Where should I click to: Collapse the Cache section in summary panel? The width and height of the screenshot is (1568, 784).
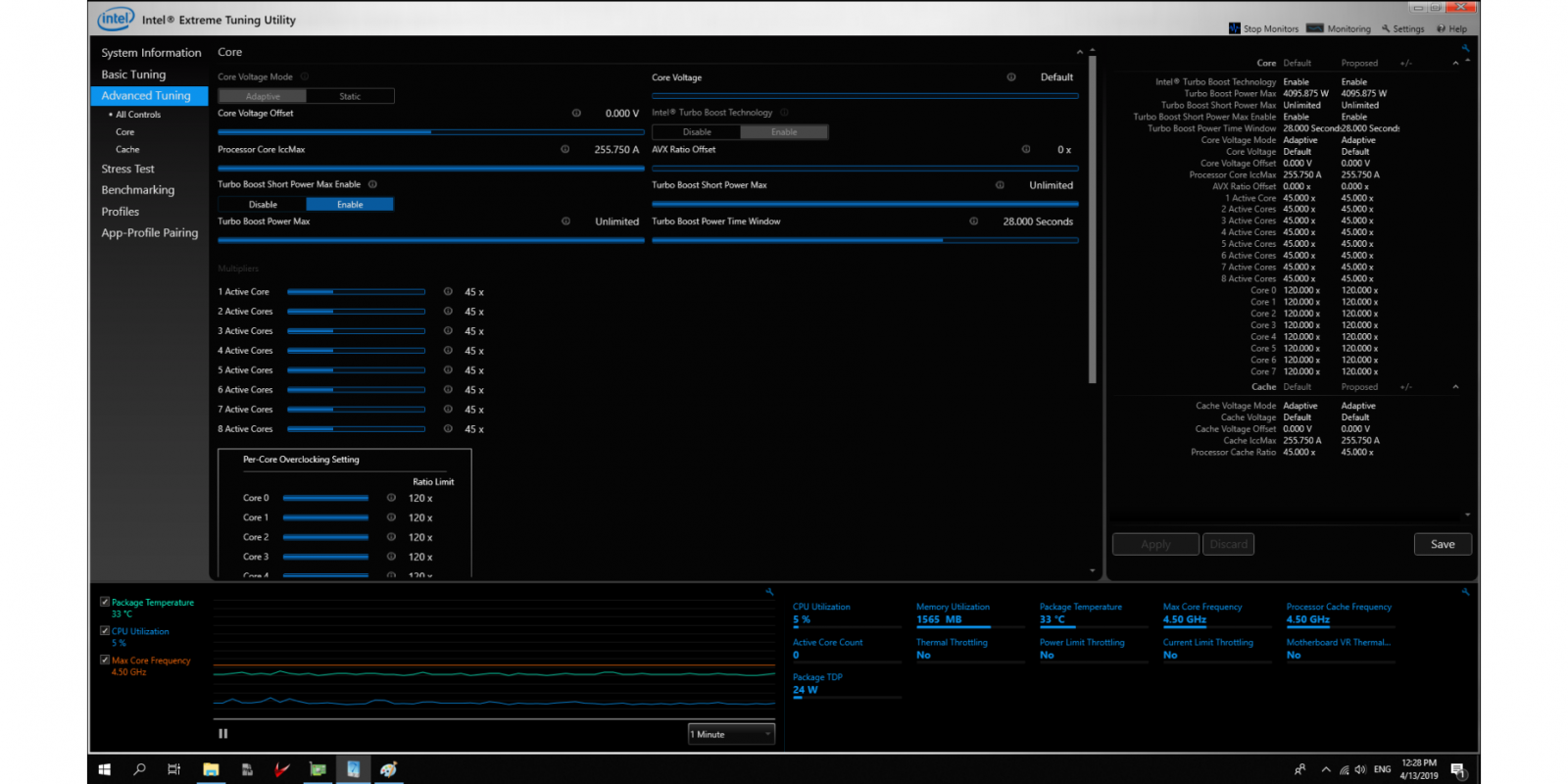[x=1455, y=386]
